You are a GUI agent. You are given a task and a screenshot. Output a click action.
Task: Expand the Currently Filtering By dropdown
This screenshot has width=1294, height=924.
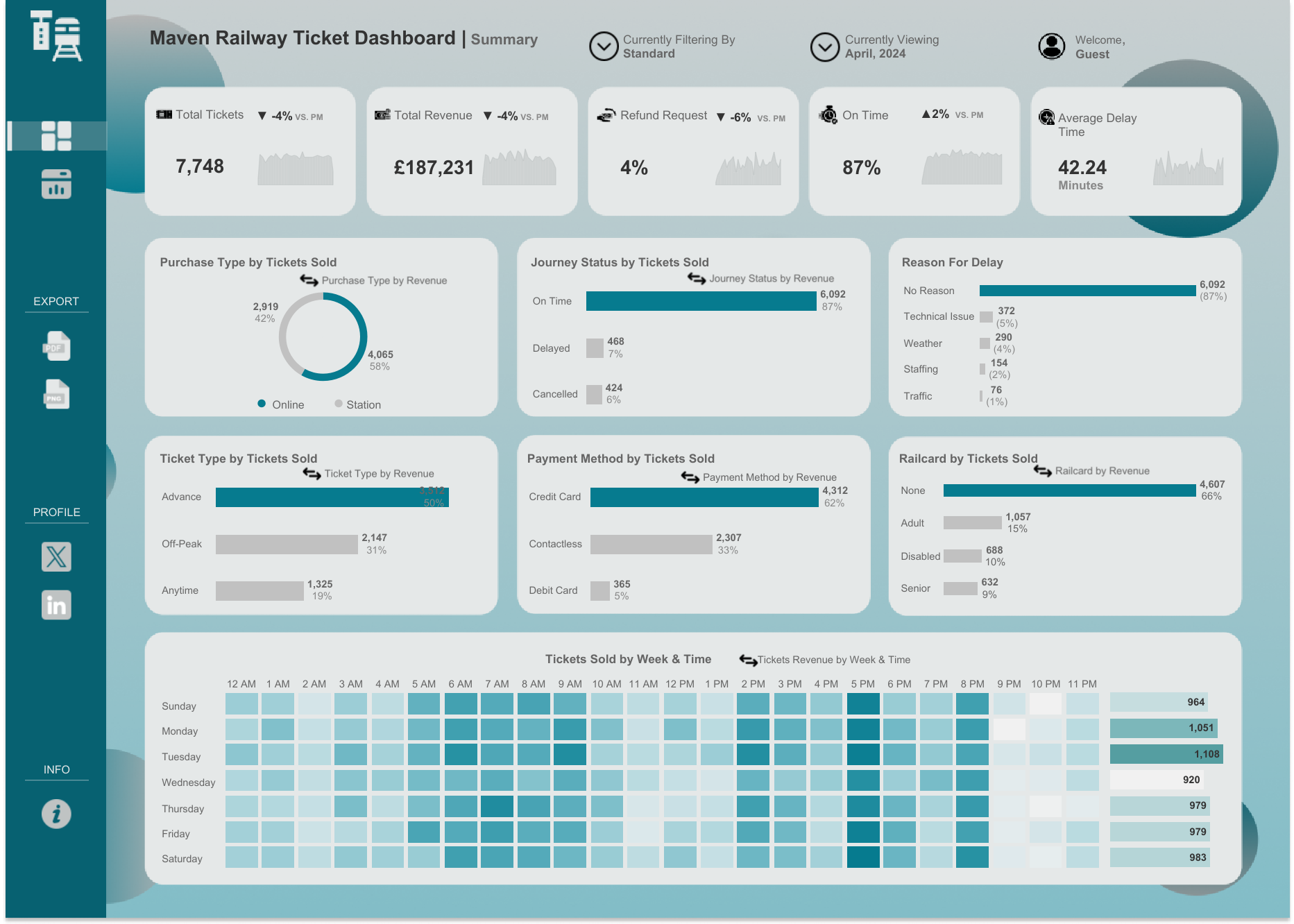pyautogui.click(x=604, y=46)
